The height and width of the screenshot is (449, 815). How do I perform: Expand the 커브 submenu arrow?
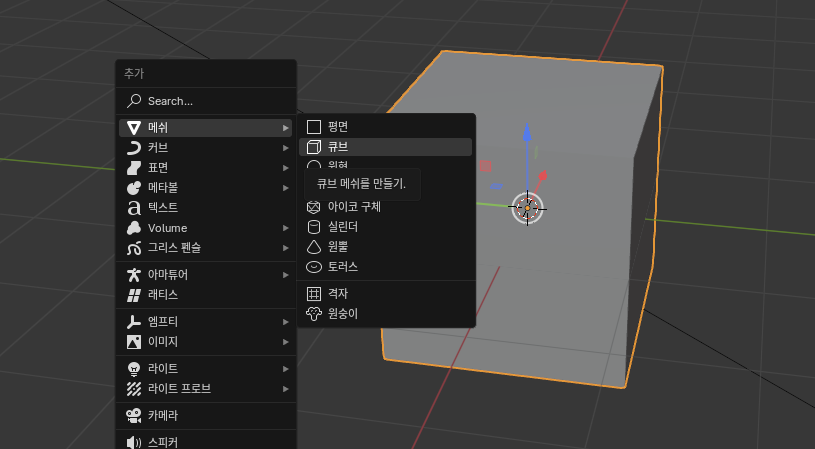click(x=285, y=148)
